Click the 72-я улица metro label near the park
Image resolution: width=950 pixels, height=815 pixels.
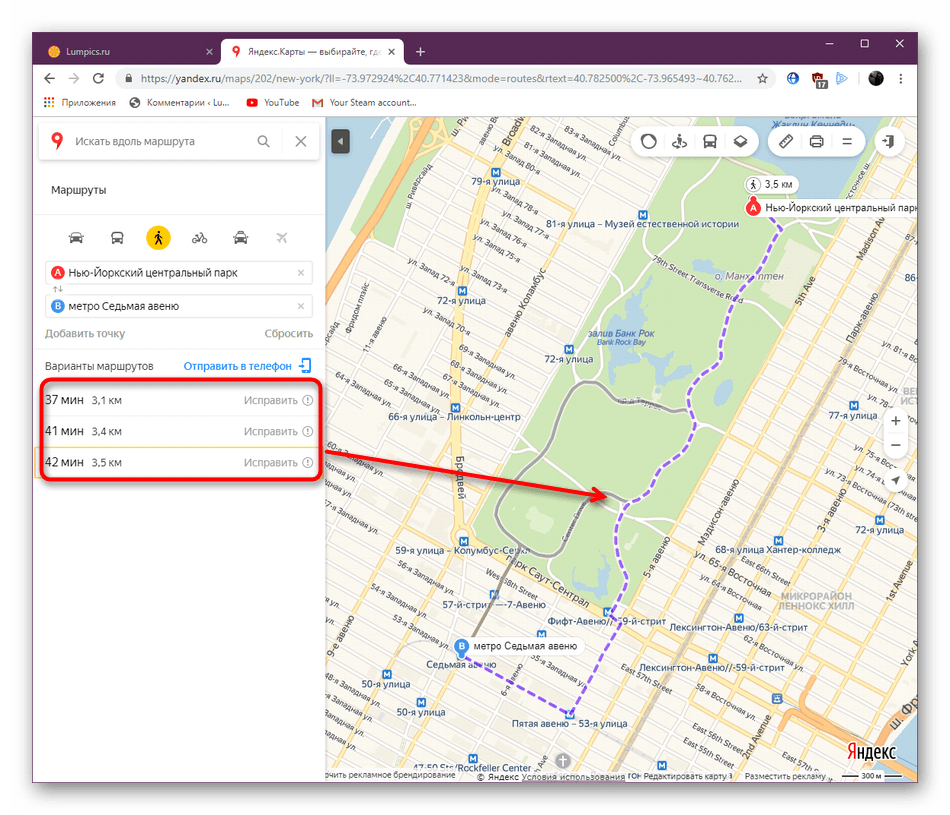tap(568, 359)
